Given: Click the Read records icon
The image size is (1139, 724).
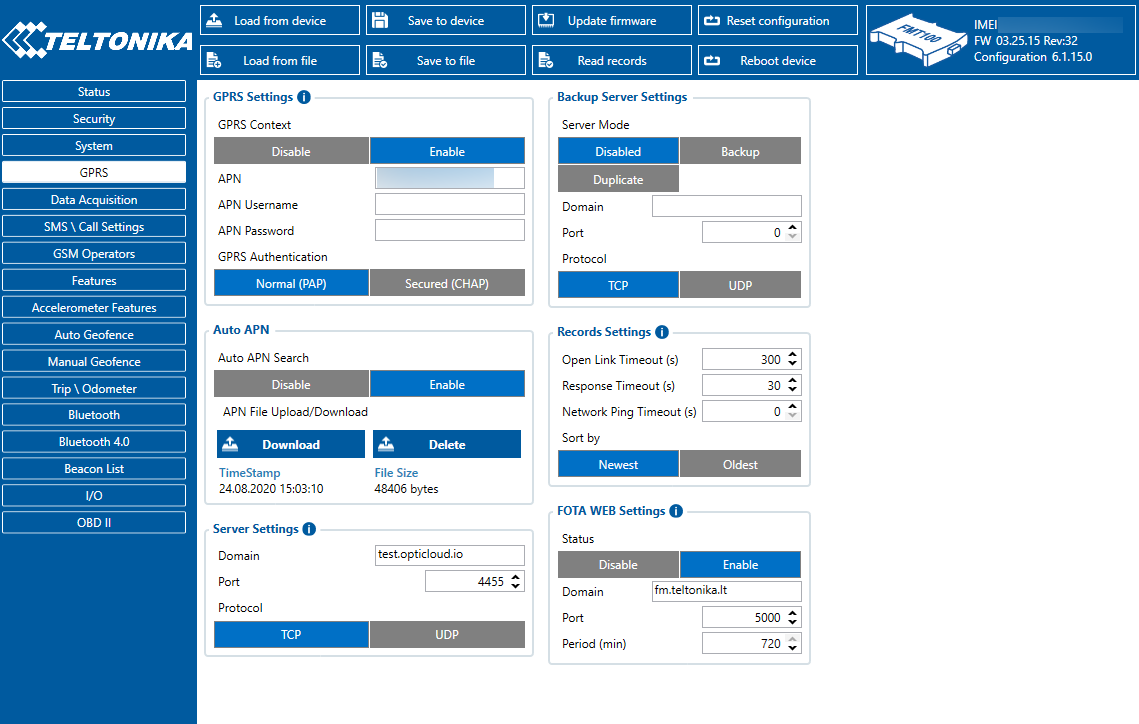Looking at the screenshot, I should 546,60.
